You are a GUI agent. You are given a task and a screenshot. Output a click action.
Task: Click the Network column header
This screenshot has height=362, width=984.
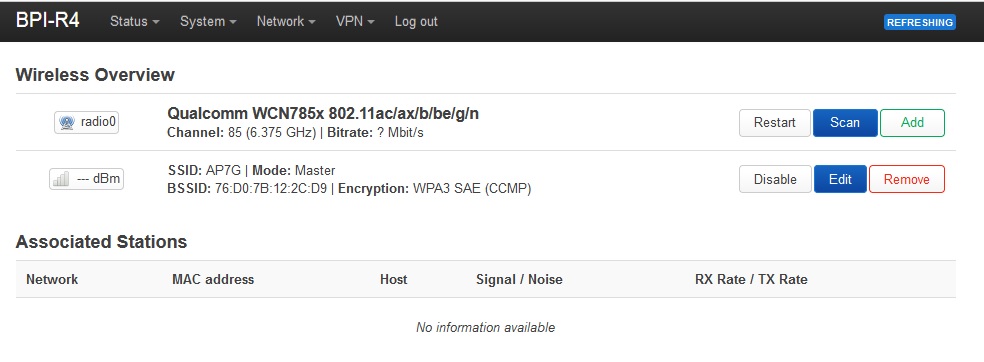pos(52,279)
